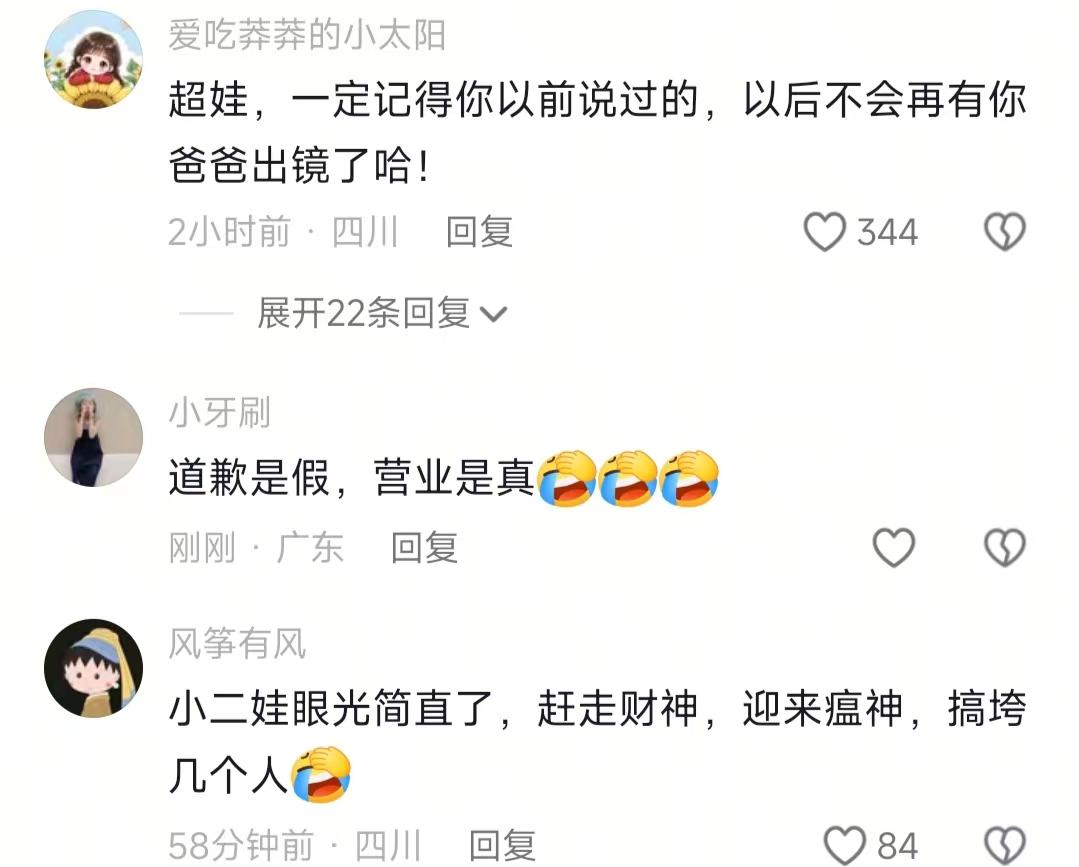Dislike the comment by 风筝有风
The image size is (1079, 867).
(1005, 846)
